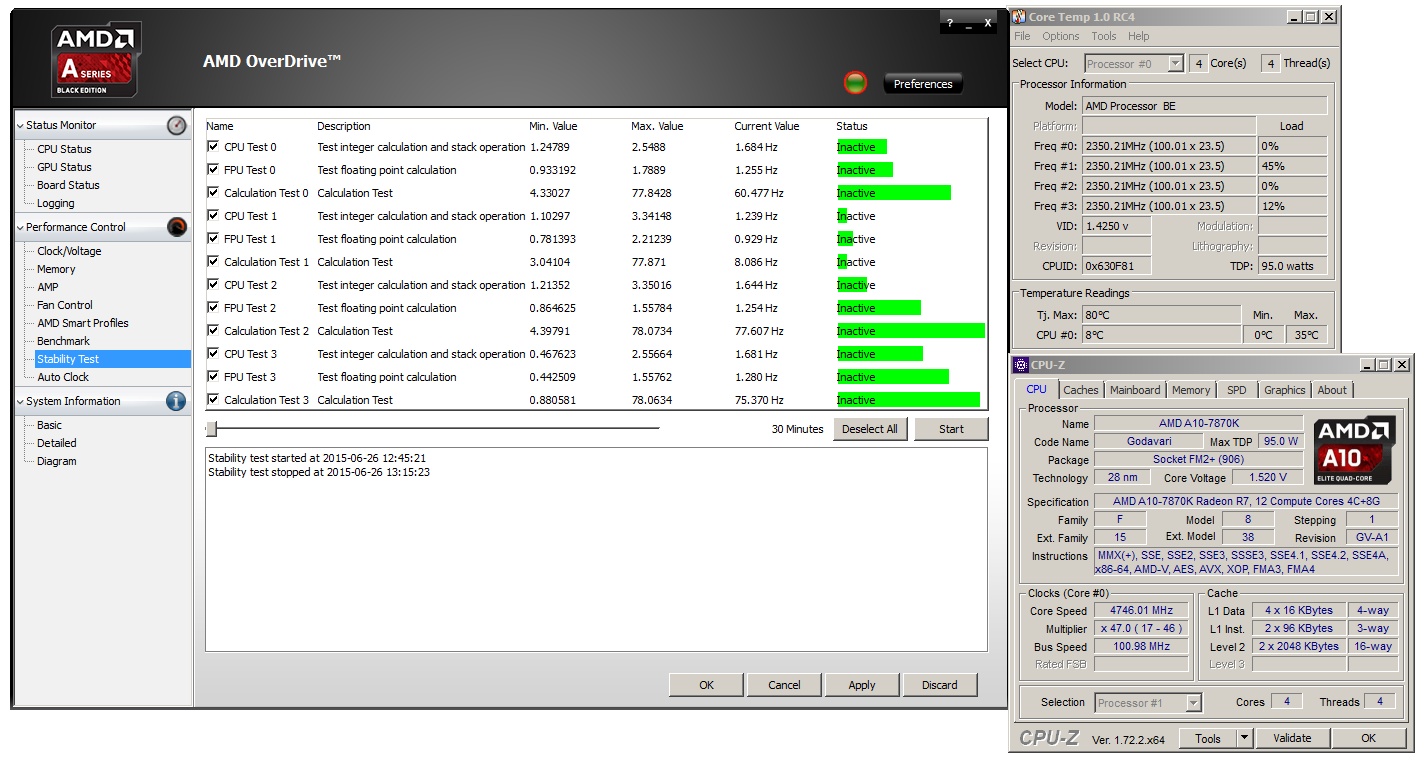Collapse the System Information section
Screen dimensions: 1426x762
(20, 401)
